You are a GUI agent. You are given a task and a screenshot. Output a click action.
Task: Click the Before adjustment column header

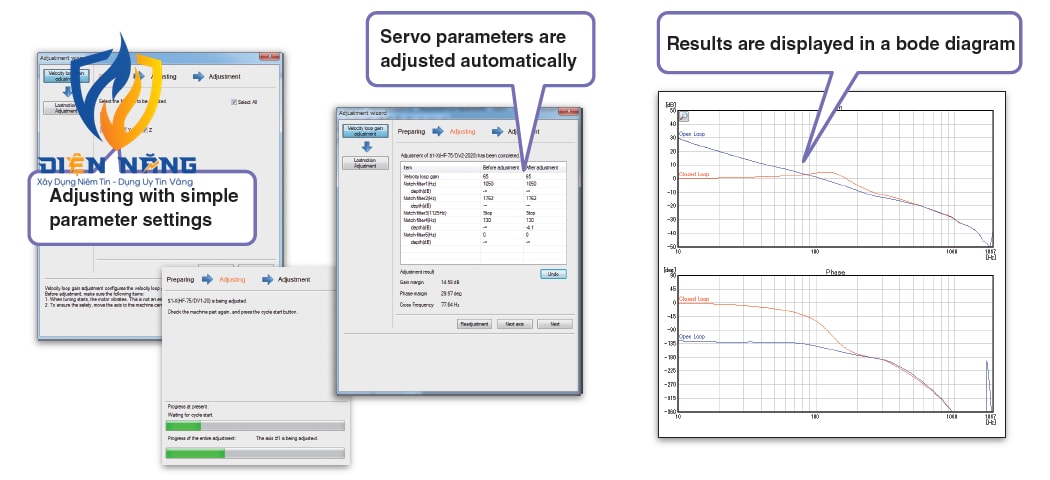(x=502, y=167)
